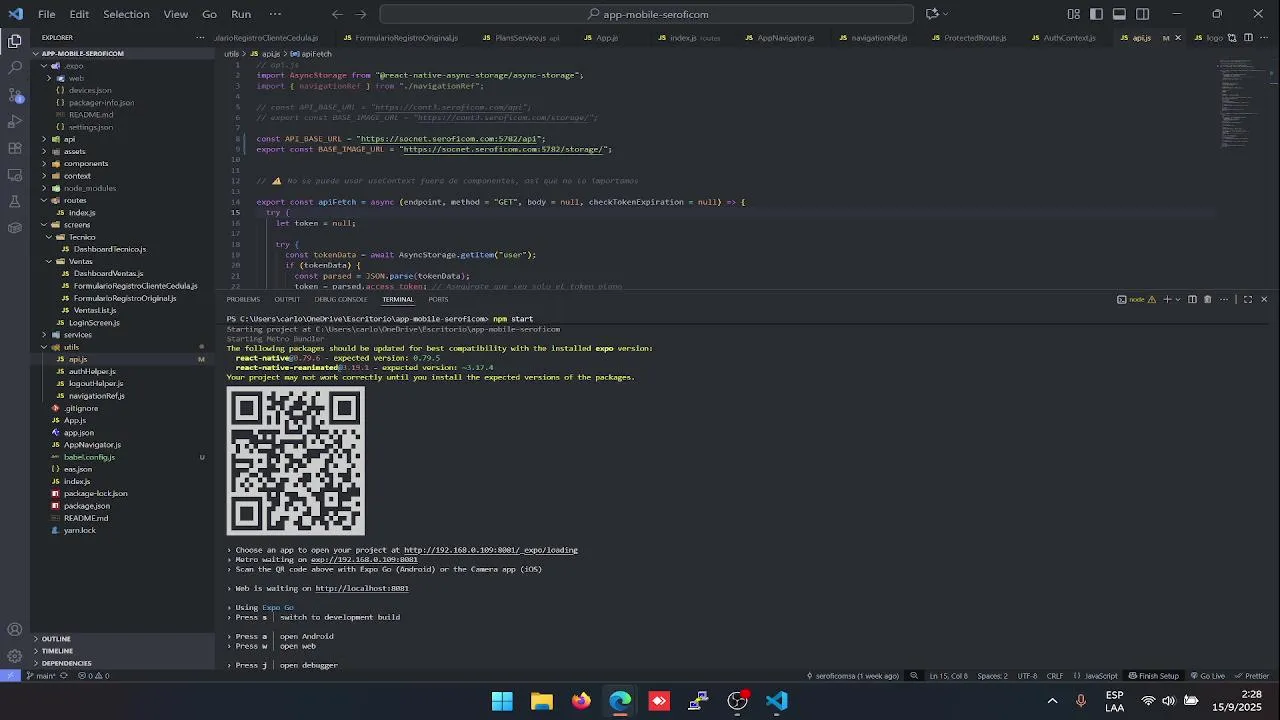Open the PORTS panel tab

pyautogui.click(x=438, y=299)
